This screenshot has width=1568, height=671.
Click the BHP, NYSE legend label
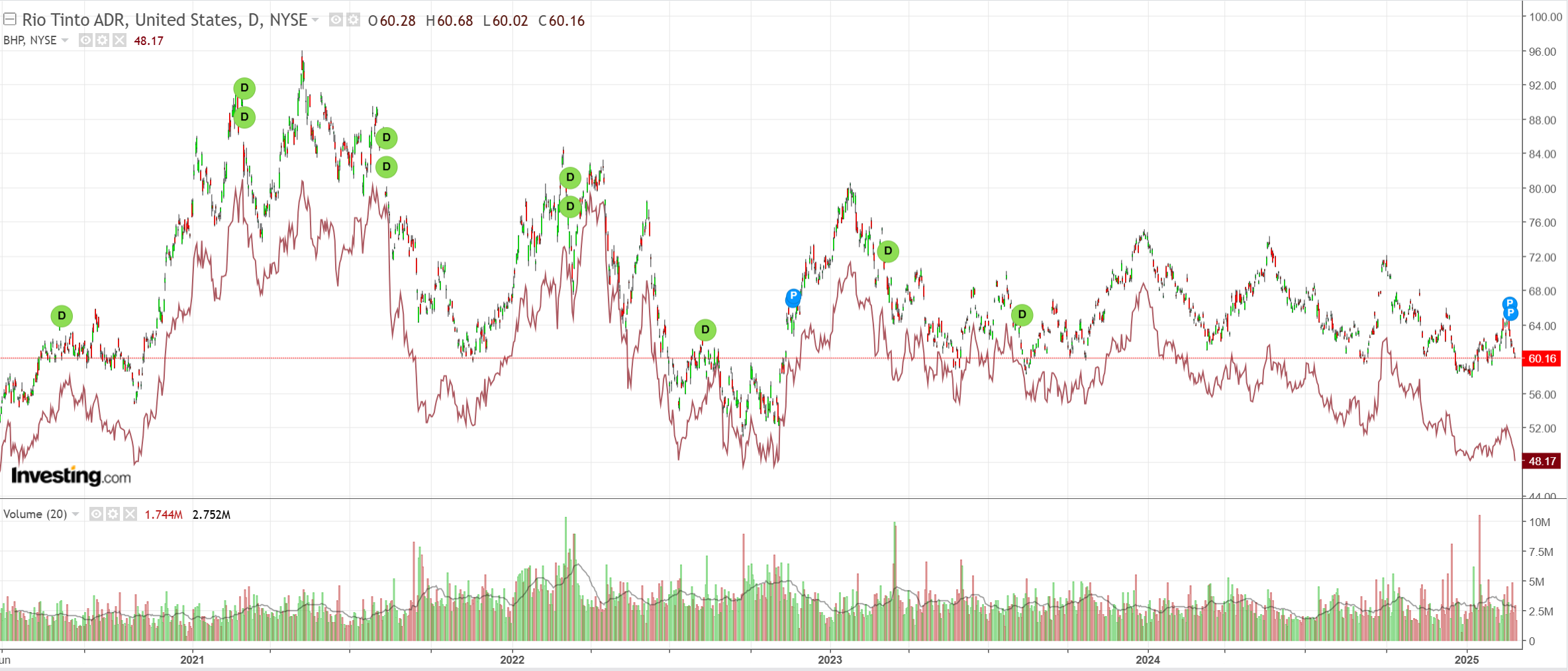(x=30, y=40)
